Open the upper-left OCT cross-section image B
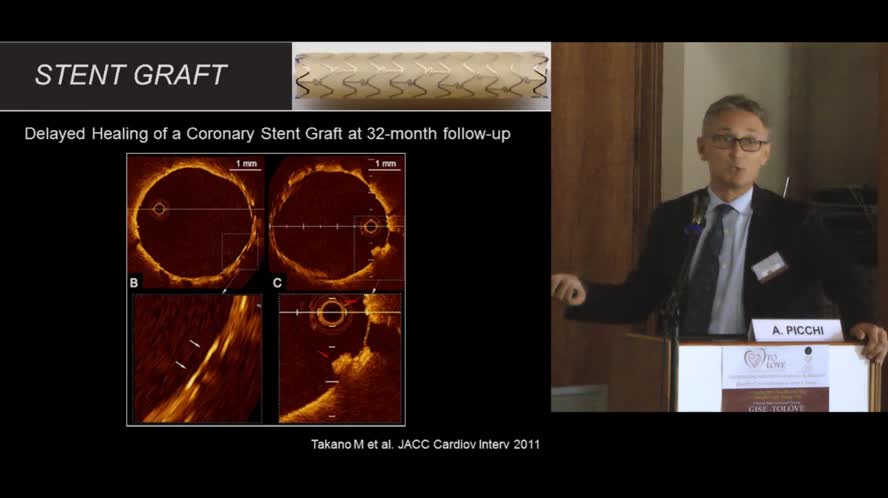Viewport: 888px width, 498px height. click(x=196, y=220)
